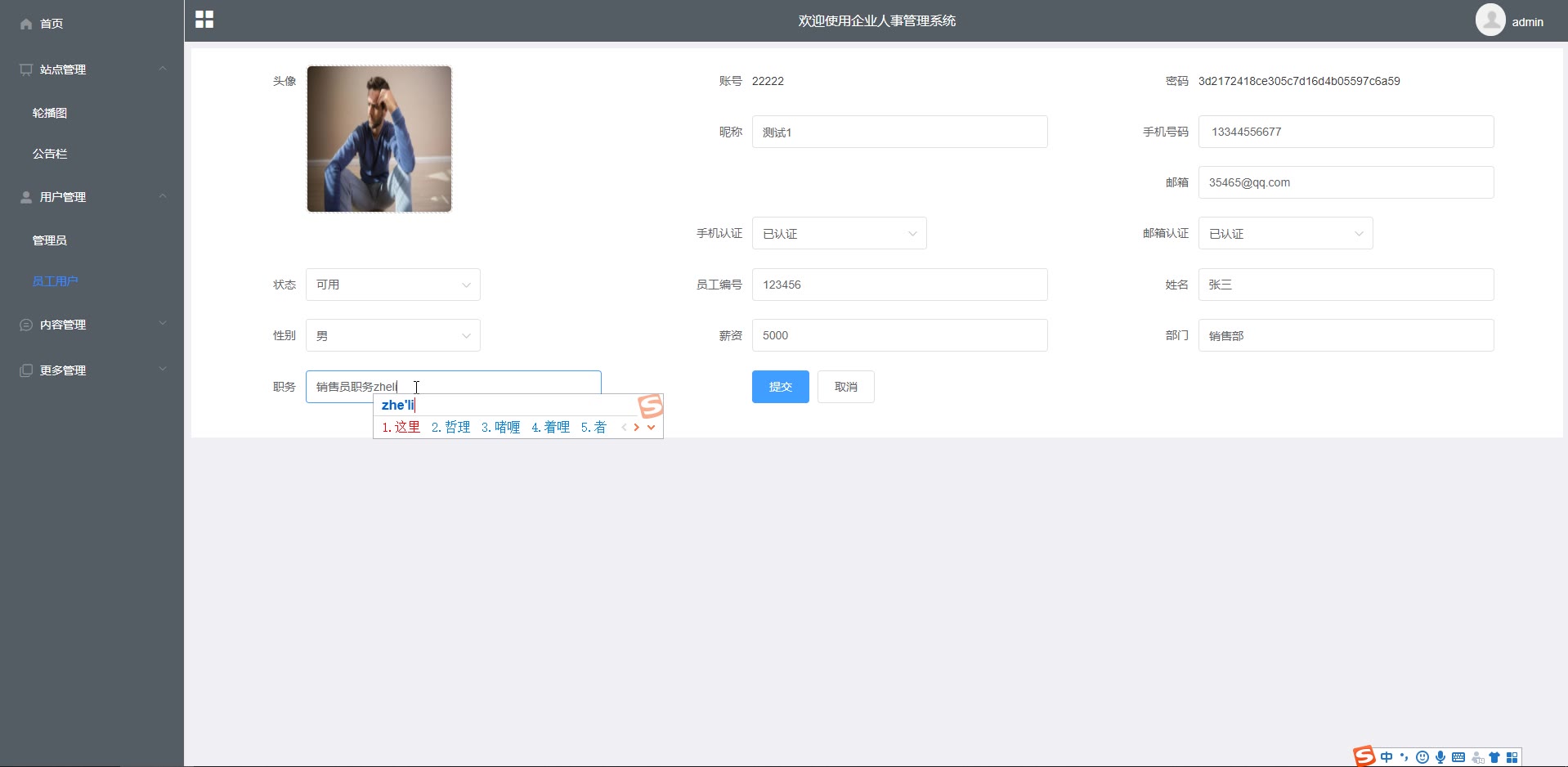Toggle punctuation mode on IME toolbar

coord(1404,757)
